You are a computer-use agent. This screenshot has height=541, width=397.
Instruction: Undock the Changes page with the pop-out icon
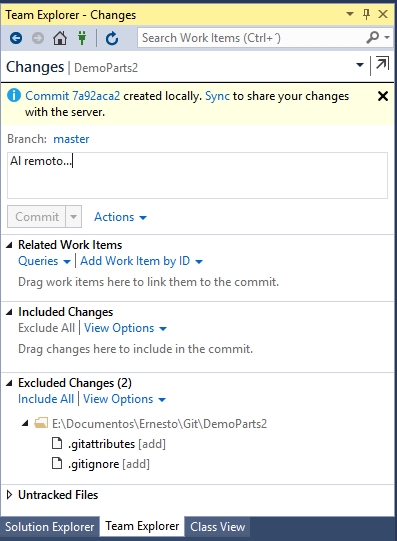point(382,64)
